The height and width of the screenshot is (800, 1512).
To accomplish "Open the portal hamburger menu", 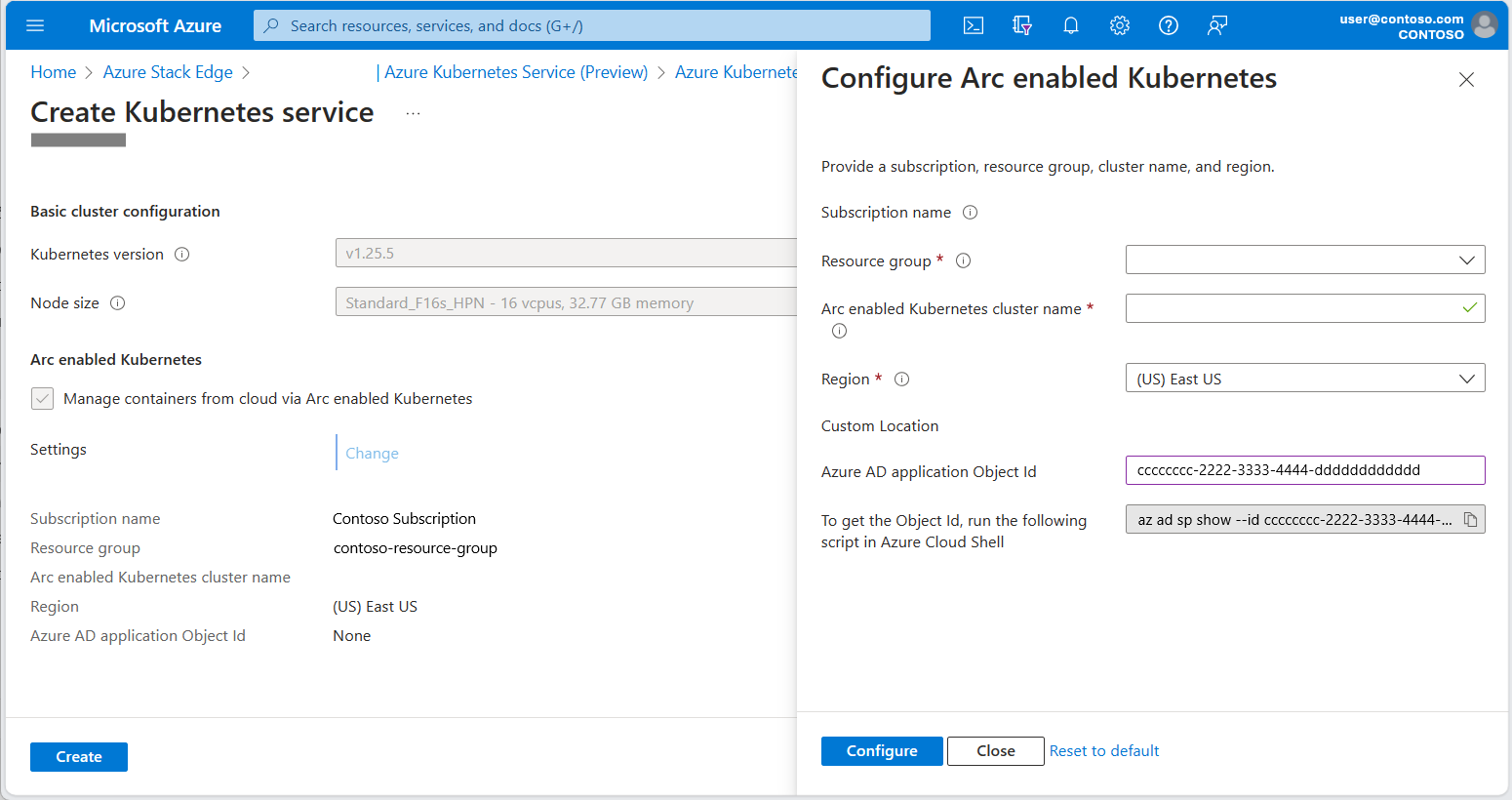I will [35, 25].
